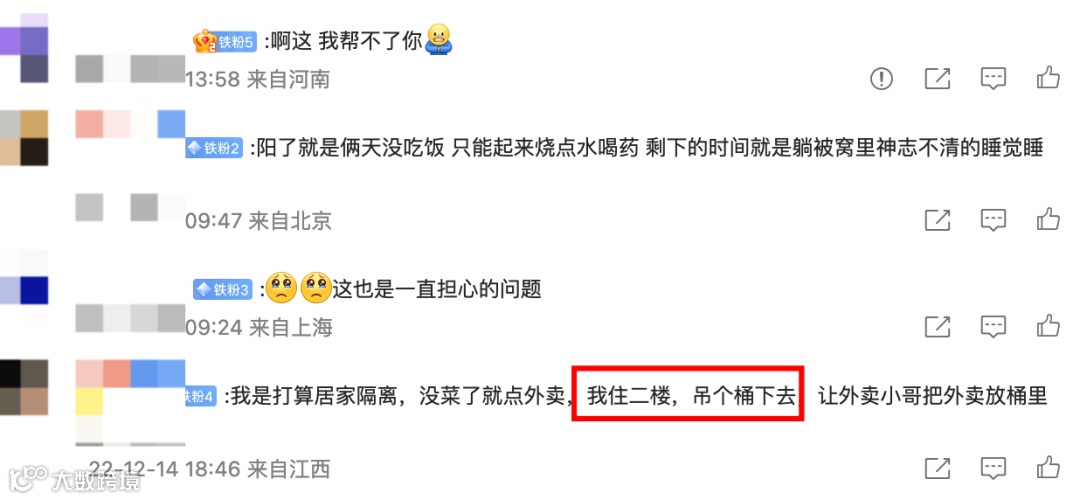
Task: Share the comment from 上海
Action: pyautogui.click(x=937, y=326)
